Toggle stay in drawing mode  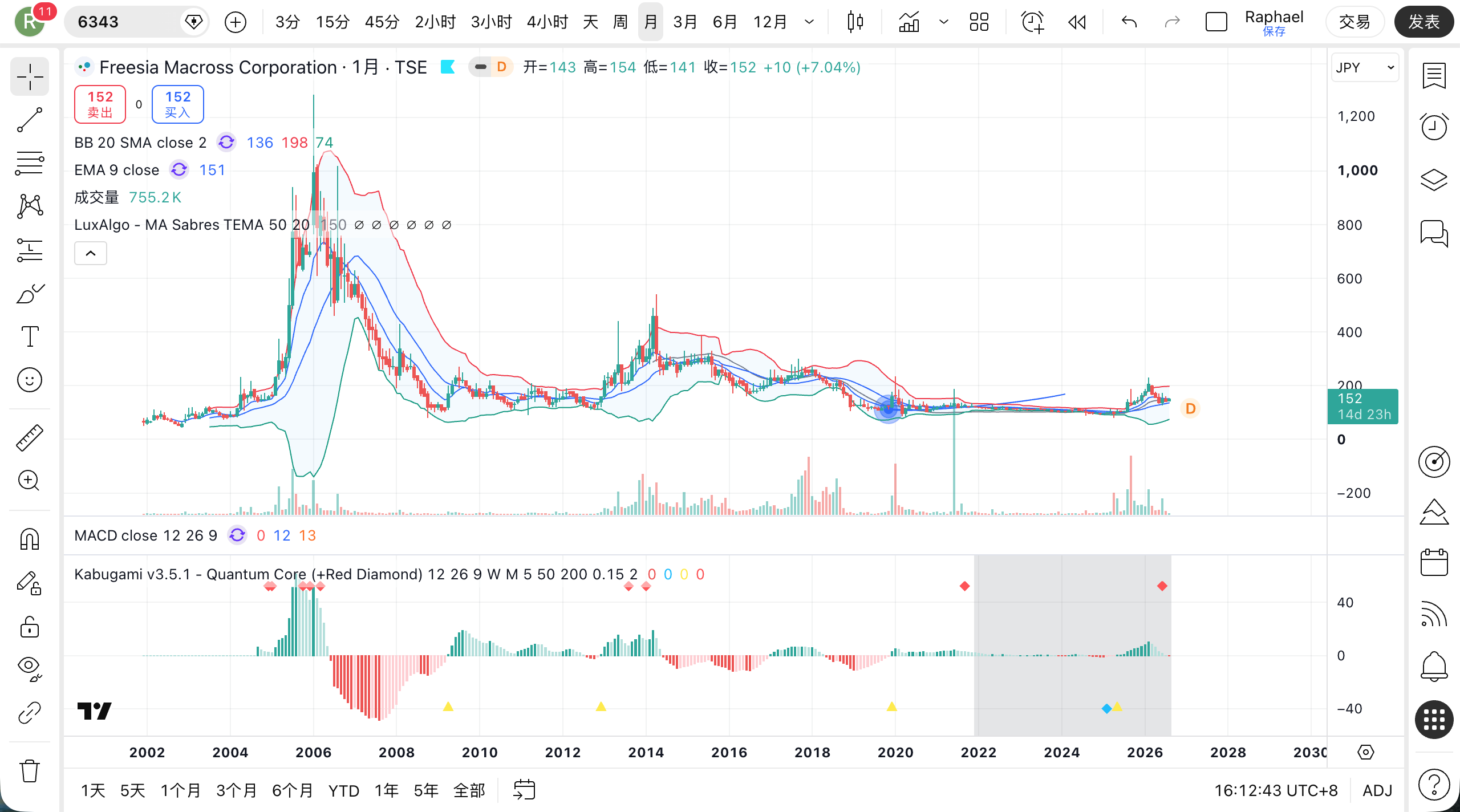coord(30,583)
